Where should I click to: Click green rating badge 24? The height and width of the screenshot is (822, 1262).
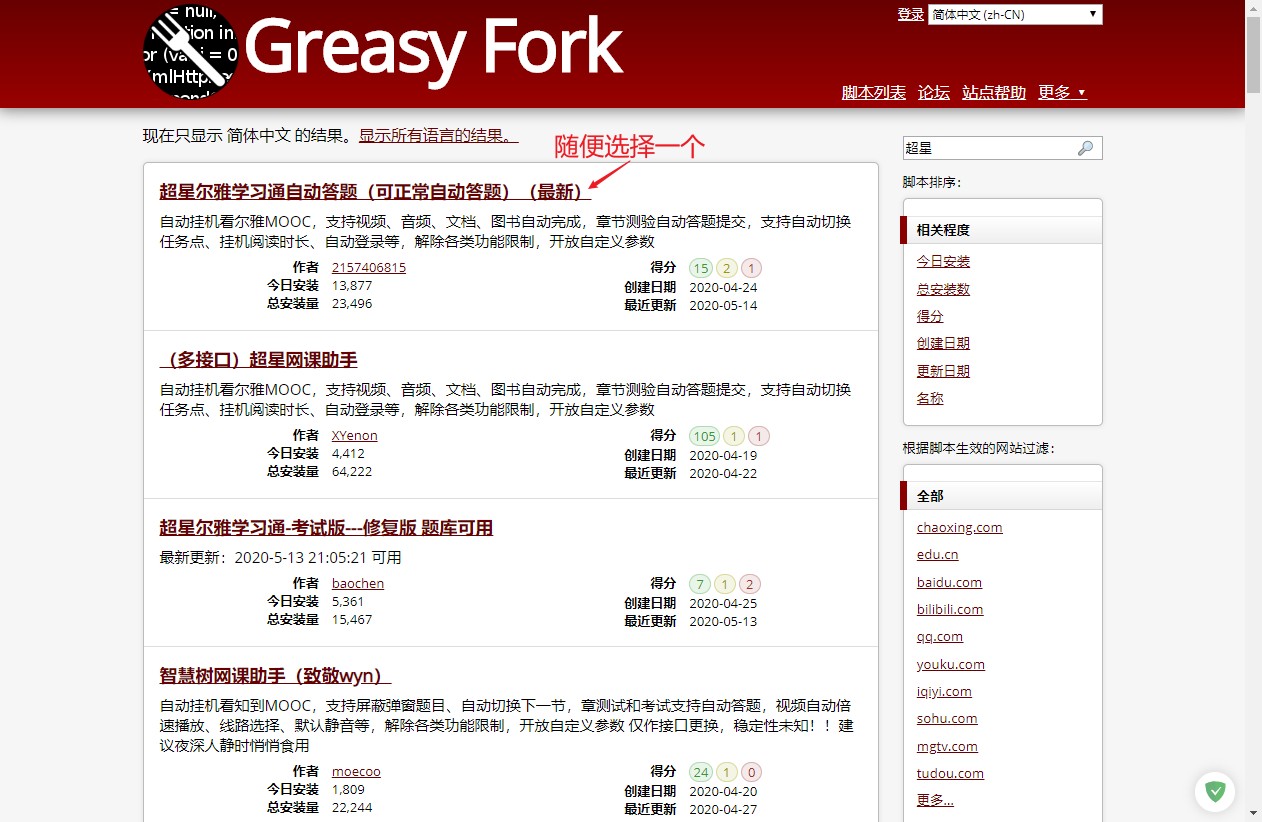tap(701, 772)
